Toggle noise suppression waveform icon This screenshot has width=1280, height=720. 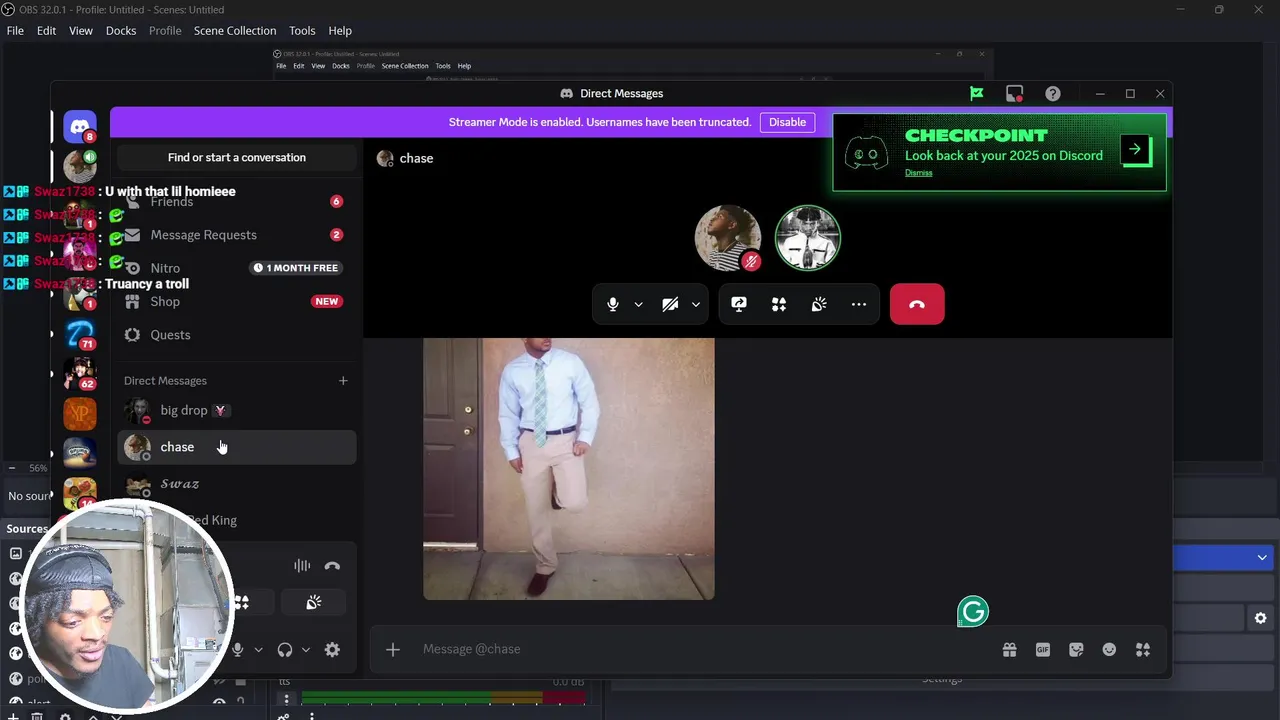point(302,566)
